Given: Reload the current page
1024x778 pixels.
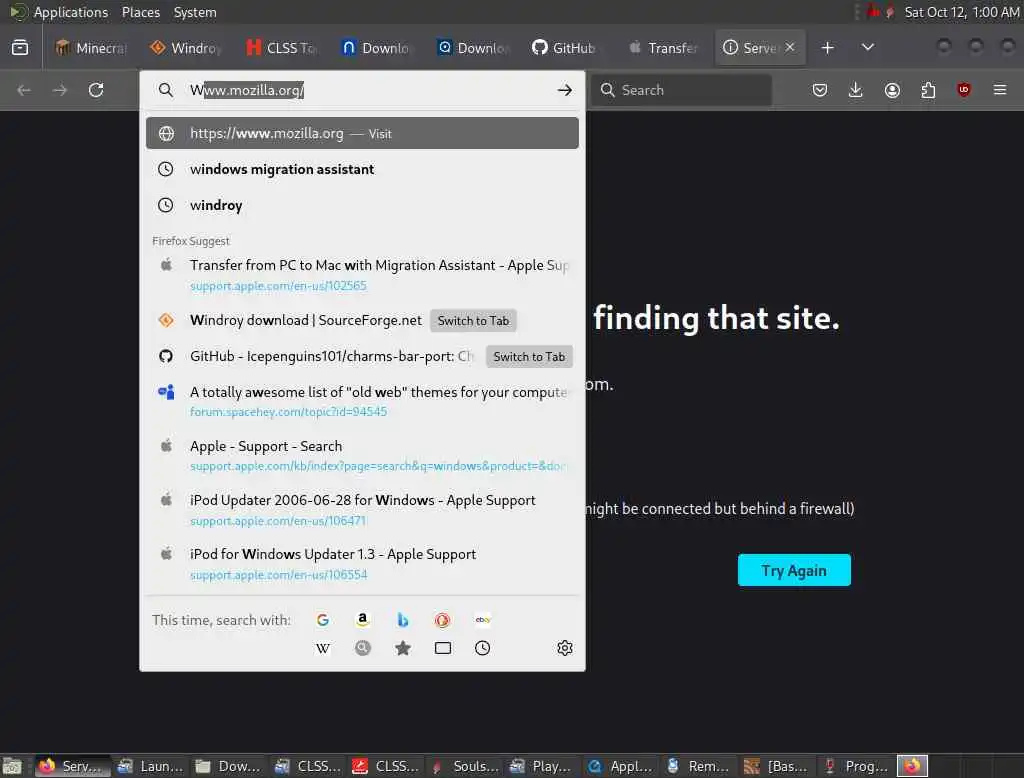Looking at the screenshot, I should (x=96, y=90).
